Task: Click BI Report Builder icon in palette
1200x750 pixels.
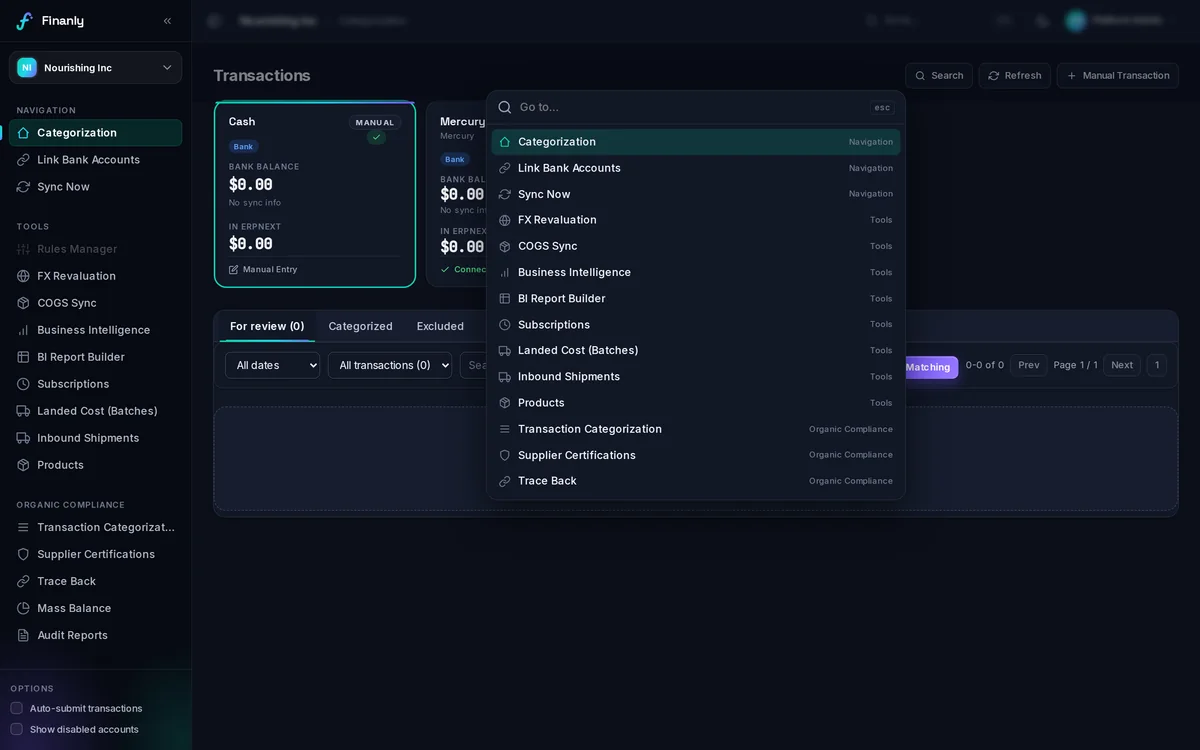Action: tap(505, 299)
